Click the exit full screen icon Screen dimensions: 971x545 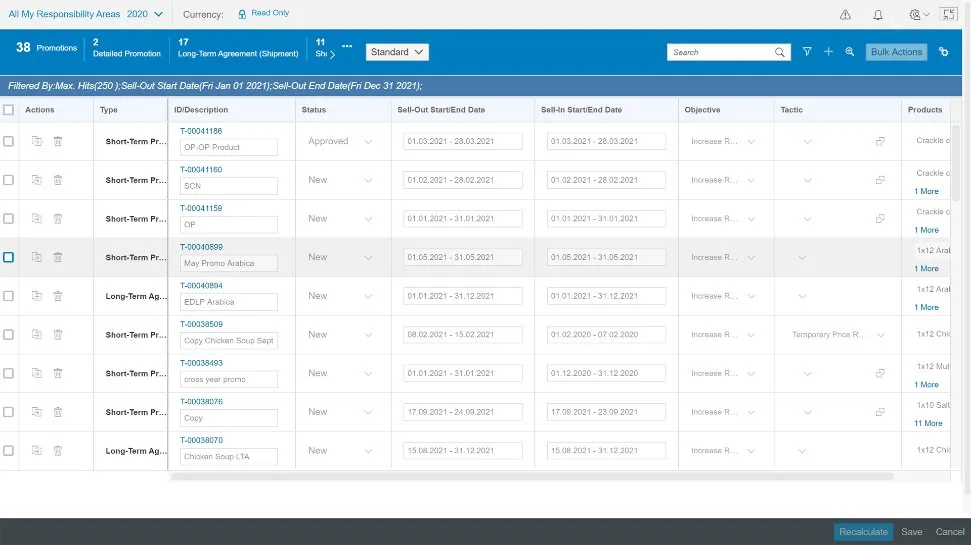point(949,15)
